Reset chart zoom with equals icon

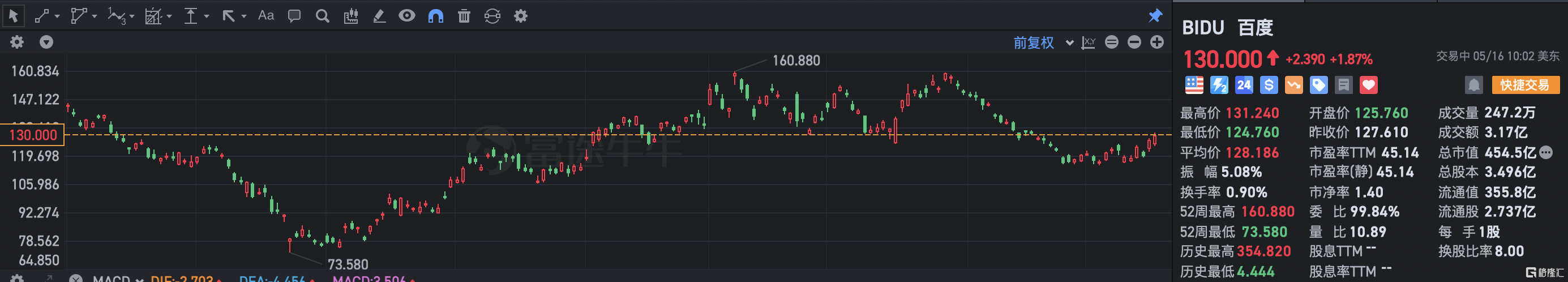click(1112, 42)
